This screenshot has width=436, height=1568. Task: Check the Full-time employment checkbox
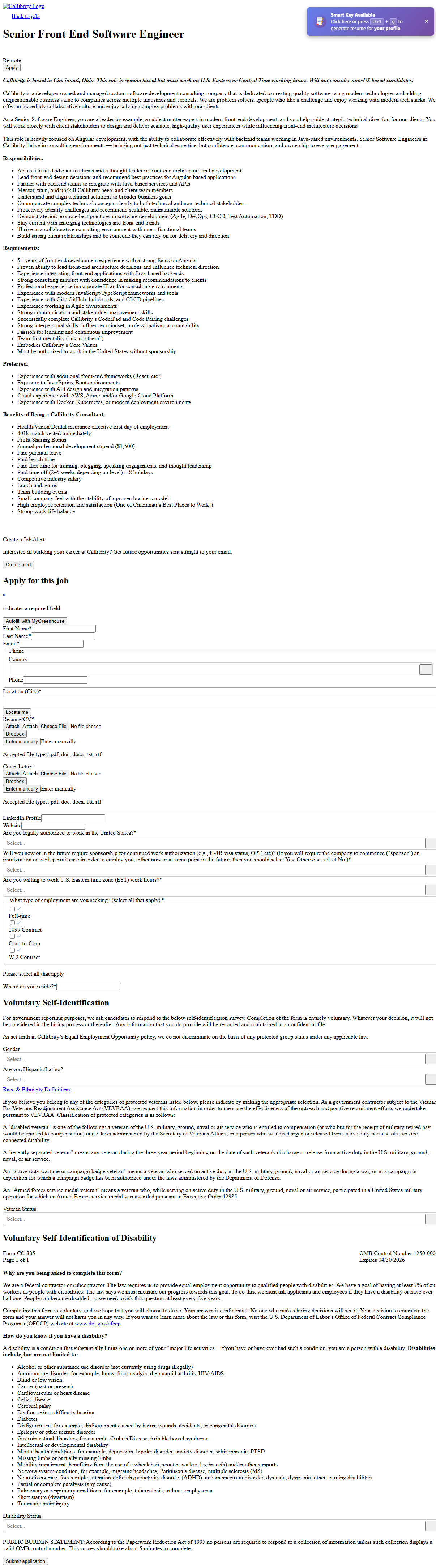tap(12, 909)
